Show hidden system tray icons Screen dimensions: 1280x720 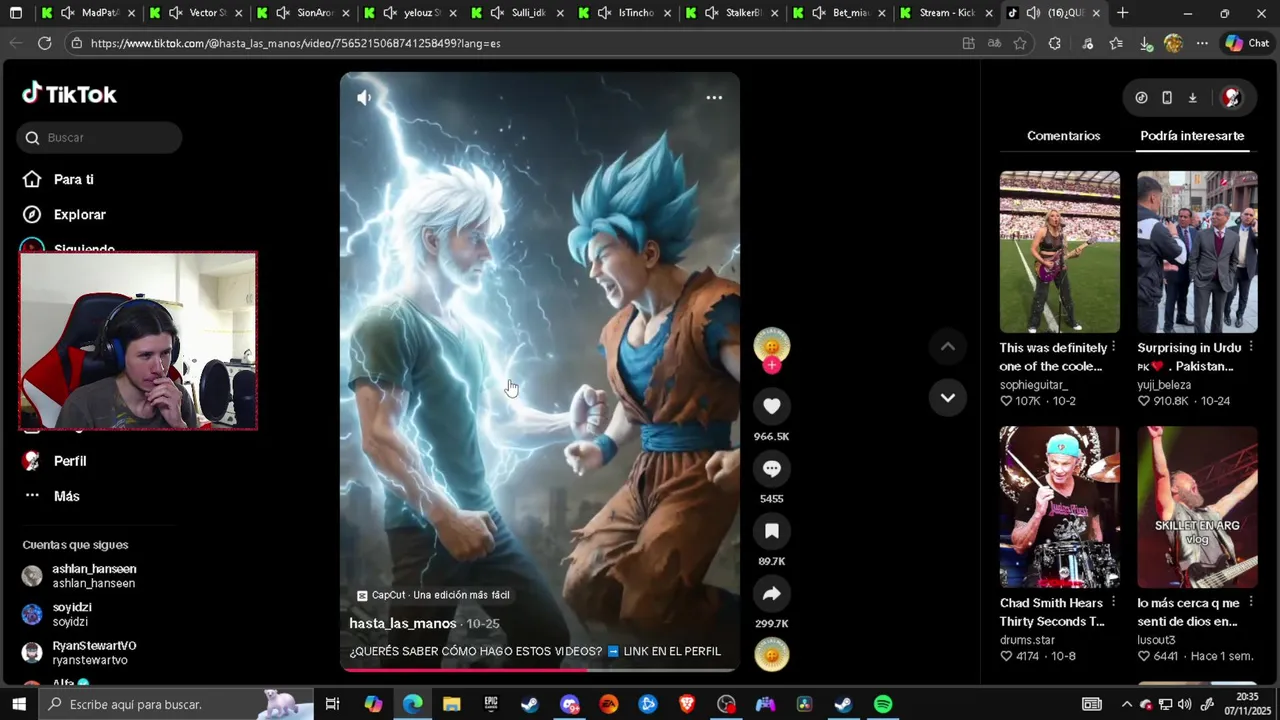(1126, 704)
